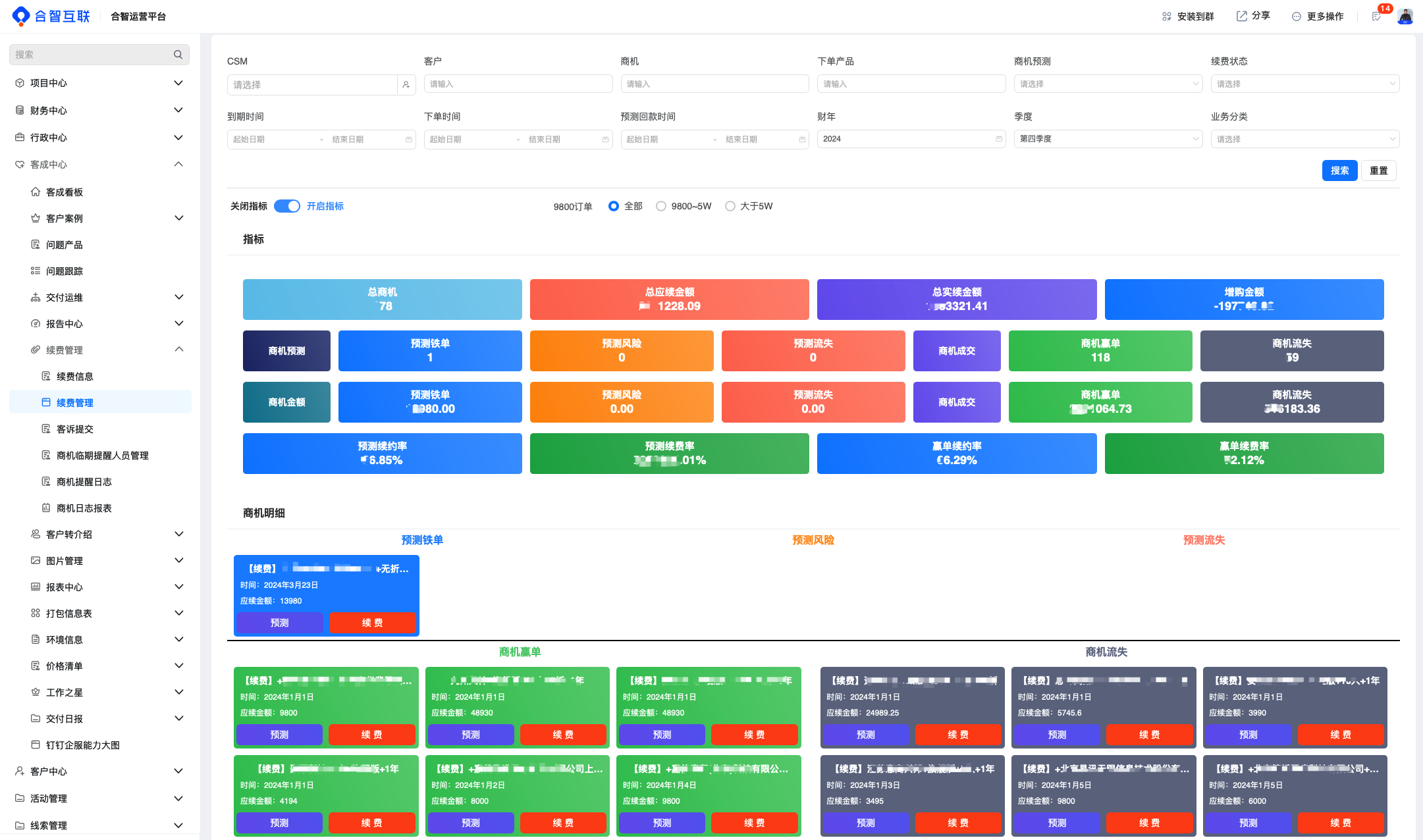Click the 重置 button
The width and height of the screenshot is (1423, 840).
click(x=1378, y=171)
